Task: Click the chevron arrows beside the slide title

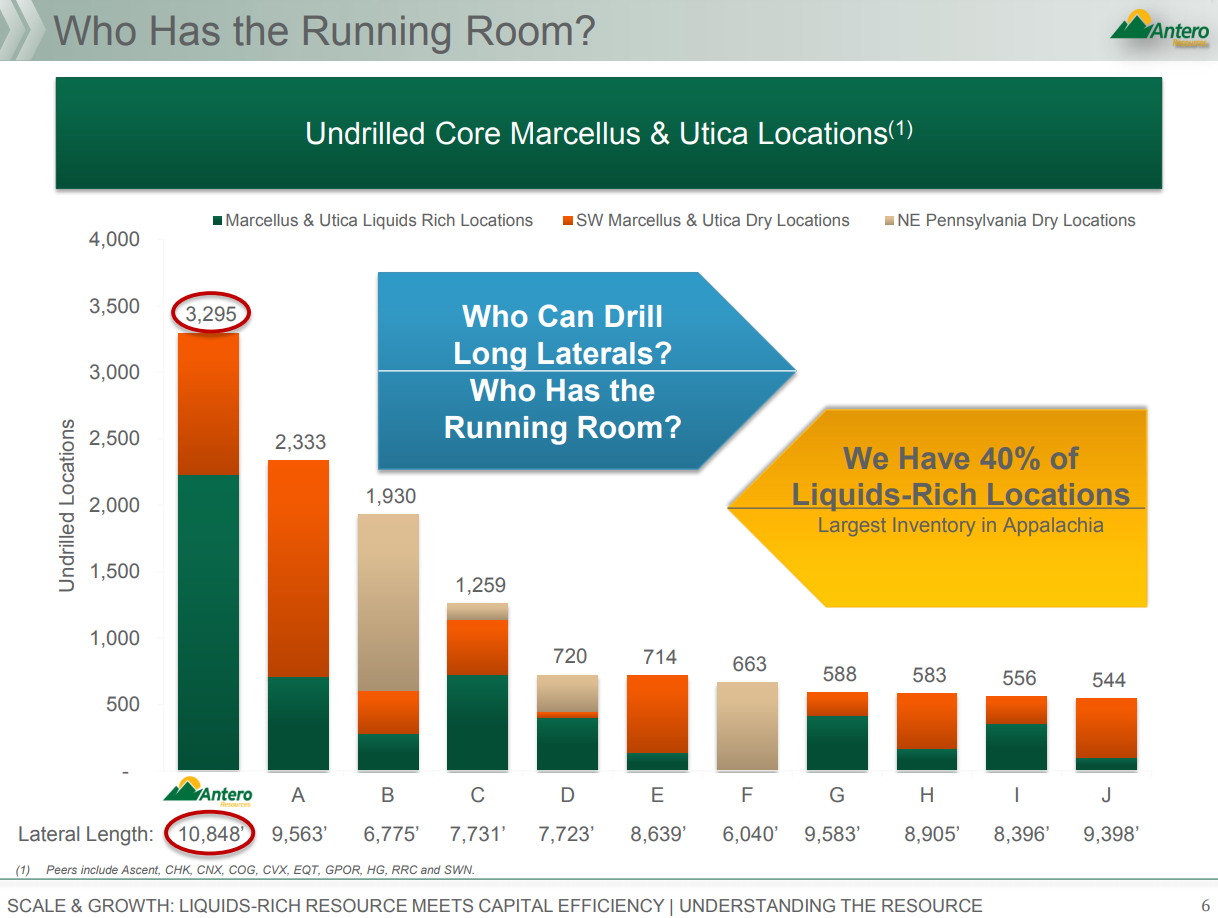Action: tap(22, 31)
